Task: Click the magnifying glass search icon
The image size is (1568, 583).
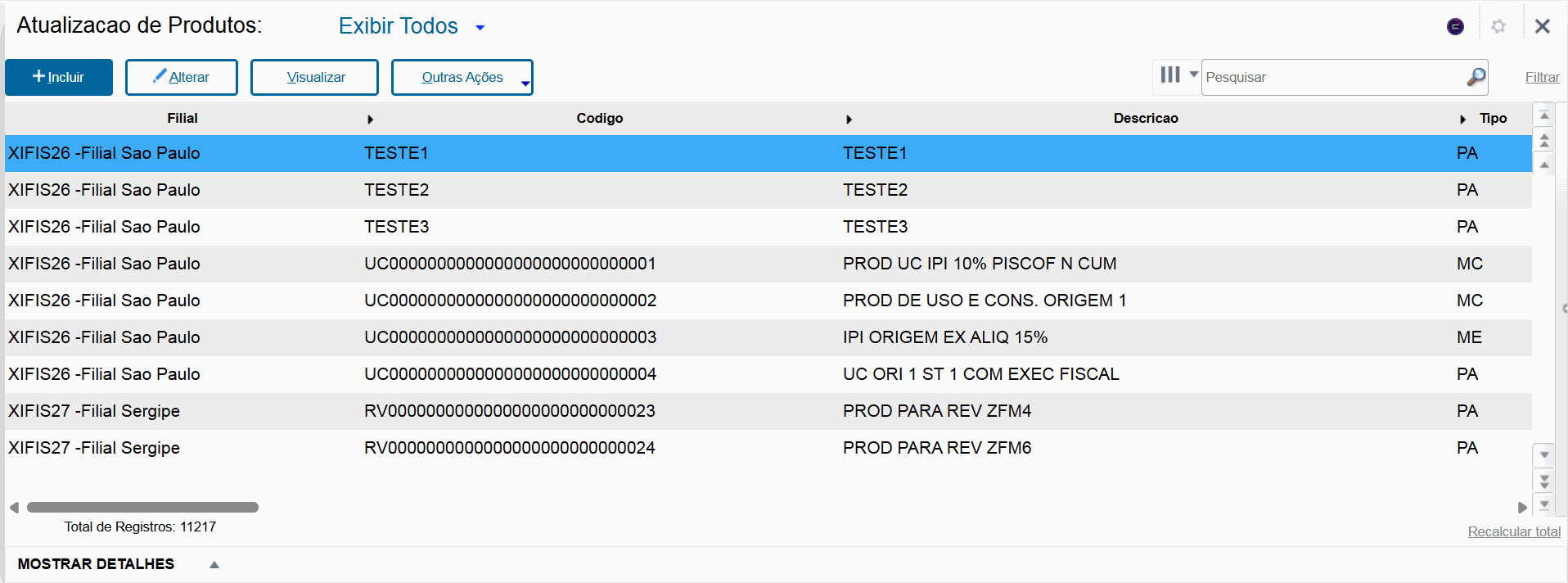Action: point(1476,77)
